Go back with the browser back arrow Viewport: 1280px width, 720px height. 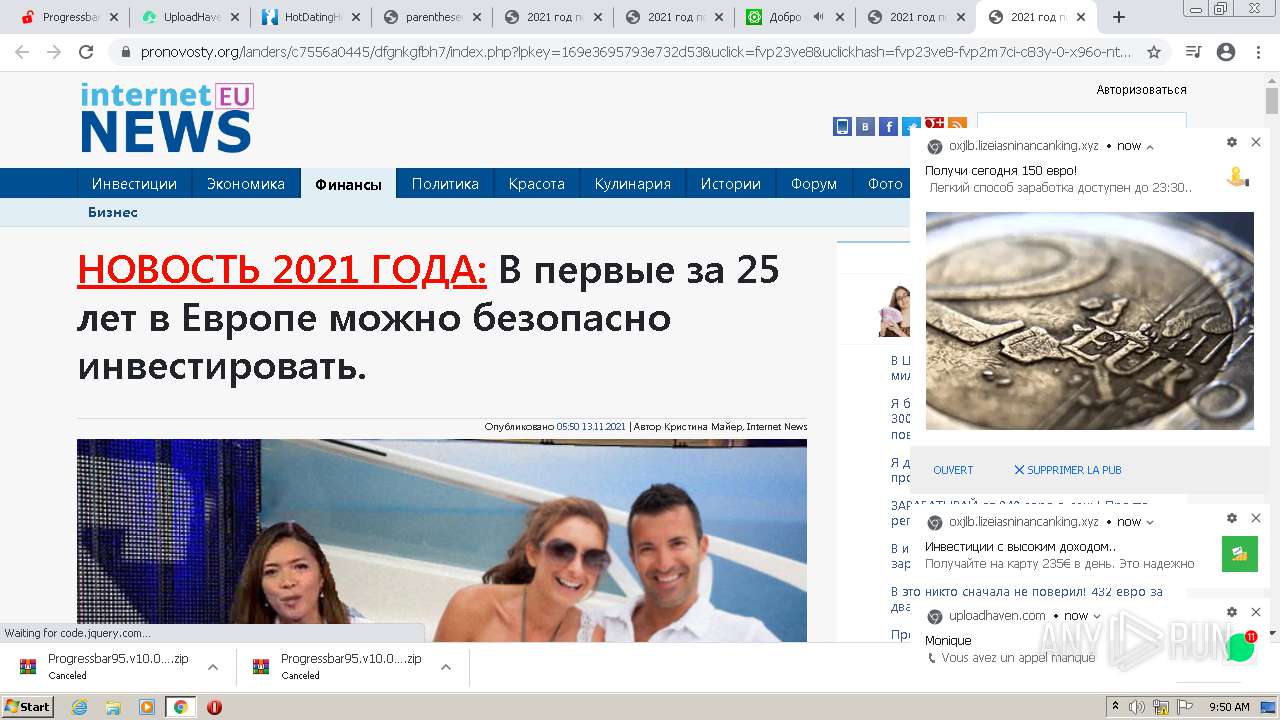22,52
